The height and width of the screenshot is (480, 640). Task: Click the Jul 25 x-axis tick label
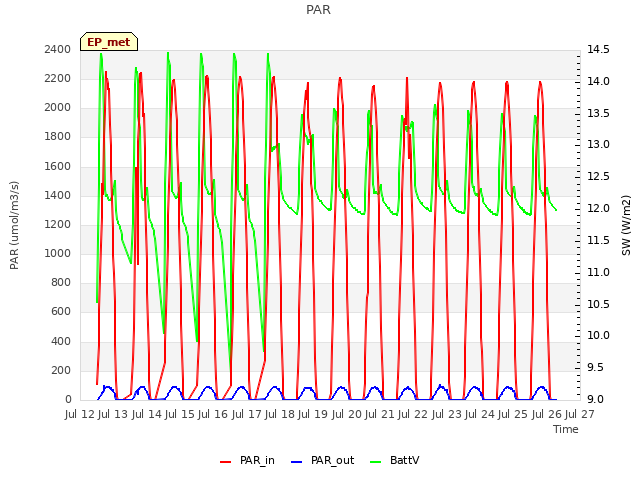click(513, 414)
